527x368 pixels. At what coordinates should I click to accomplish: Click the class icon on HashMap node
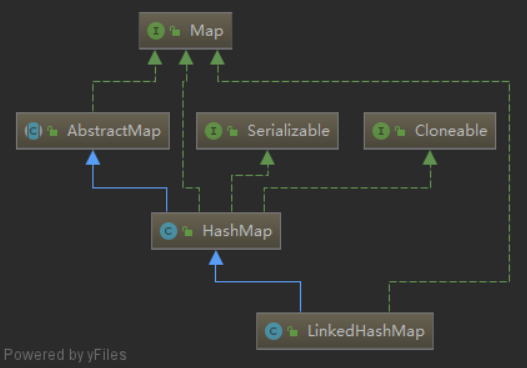click(168, 231)
